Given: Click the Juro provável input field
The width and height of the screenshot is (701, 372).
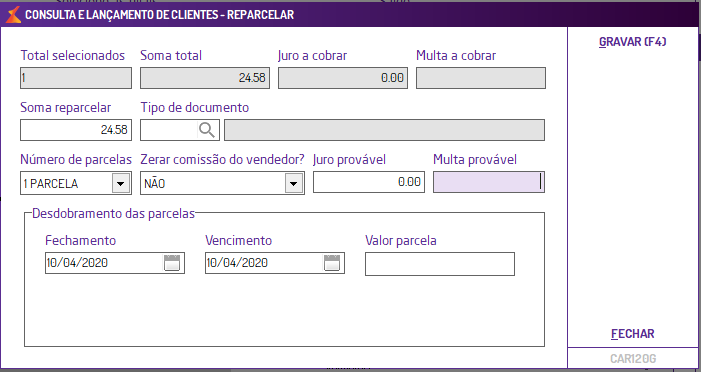Looking at the screenshot, I should (x=369, y=182).
